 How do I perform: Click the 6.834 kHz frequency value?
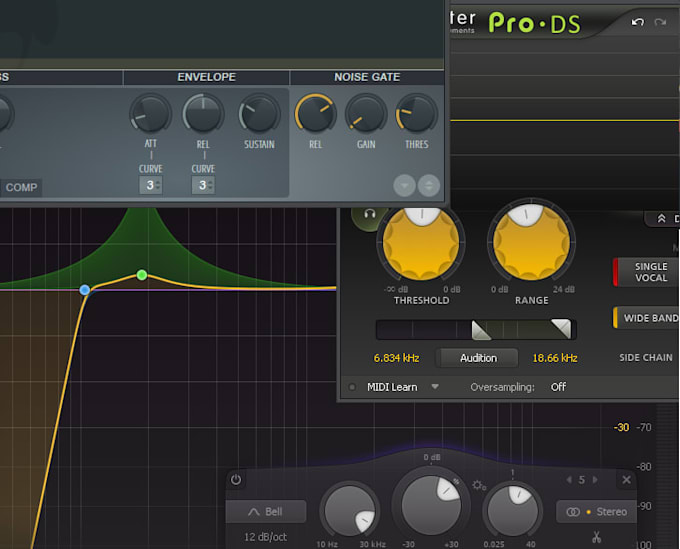[x=396, y=358]
